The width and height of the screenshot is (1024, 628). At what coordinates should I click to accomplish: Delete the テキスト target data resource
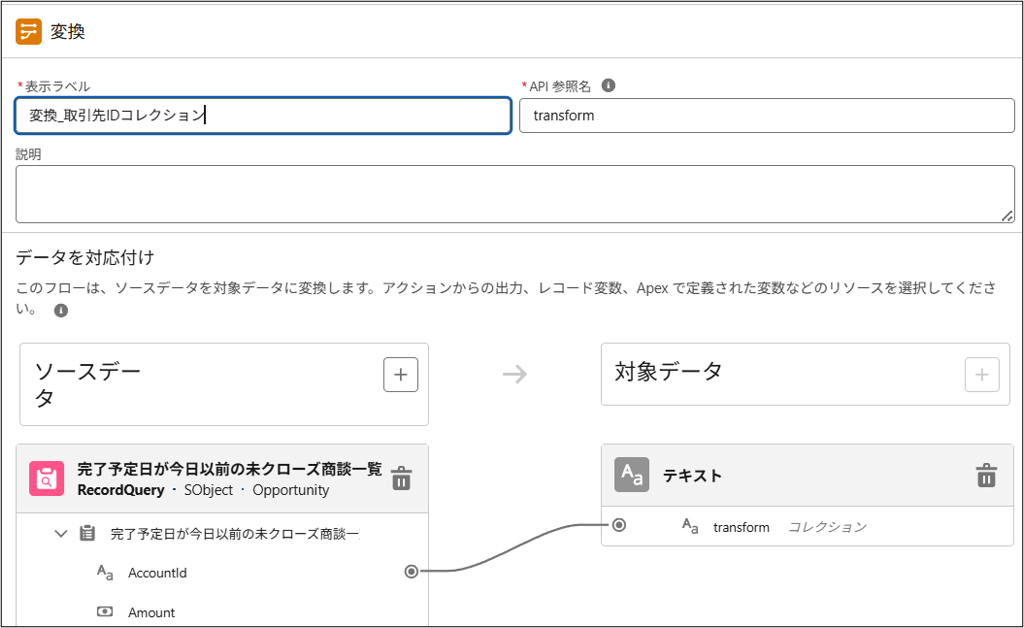tap(986, 475)
